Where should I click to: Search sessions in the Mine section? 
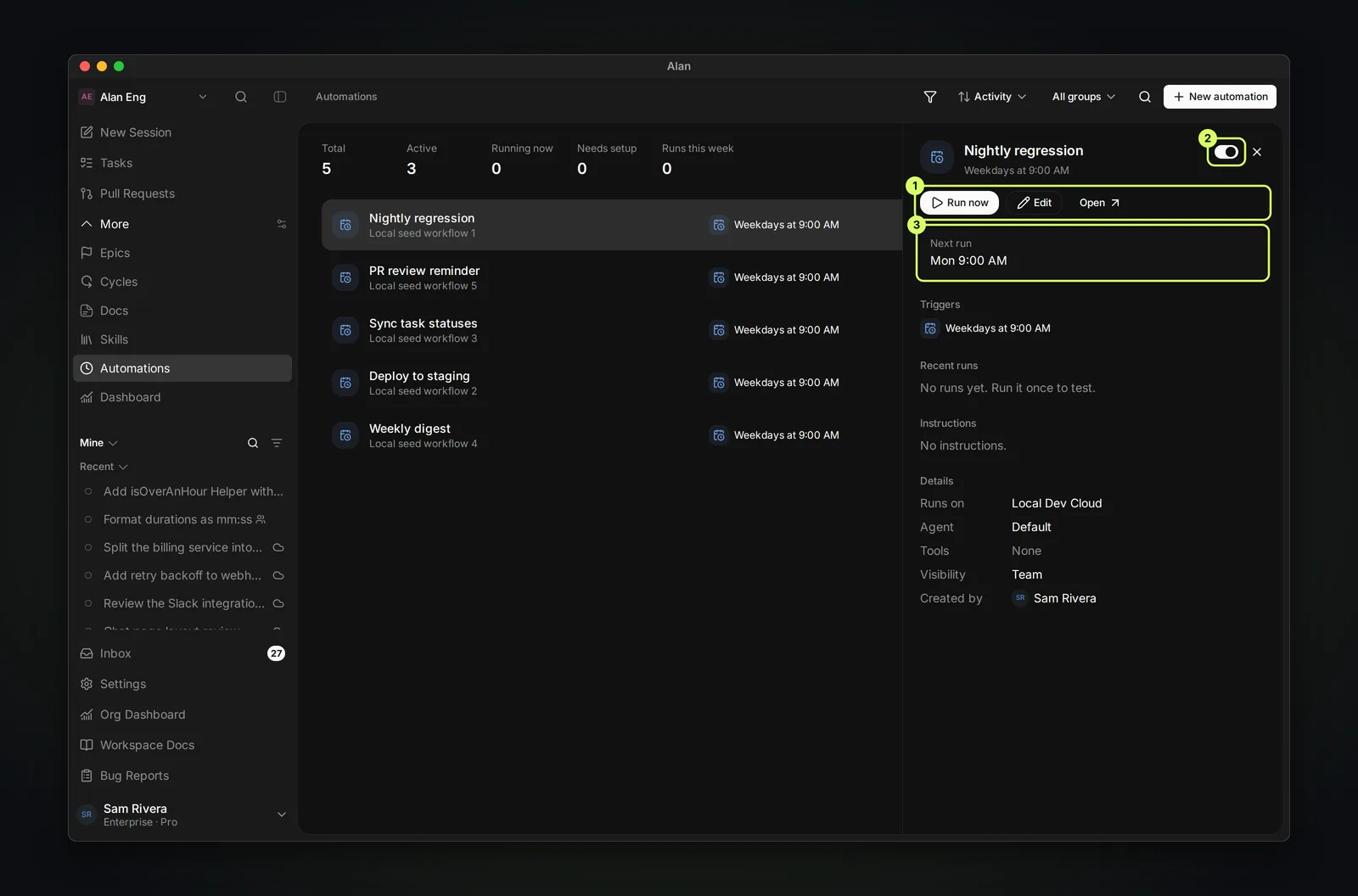tap(253, 443)
